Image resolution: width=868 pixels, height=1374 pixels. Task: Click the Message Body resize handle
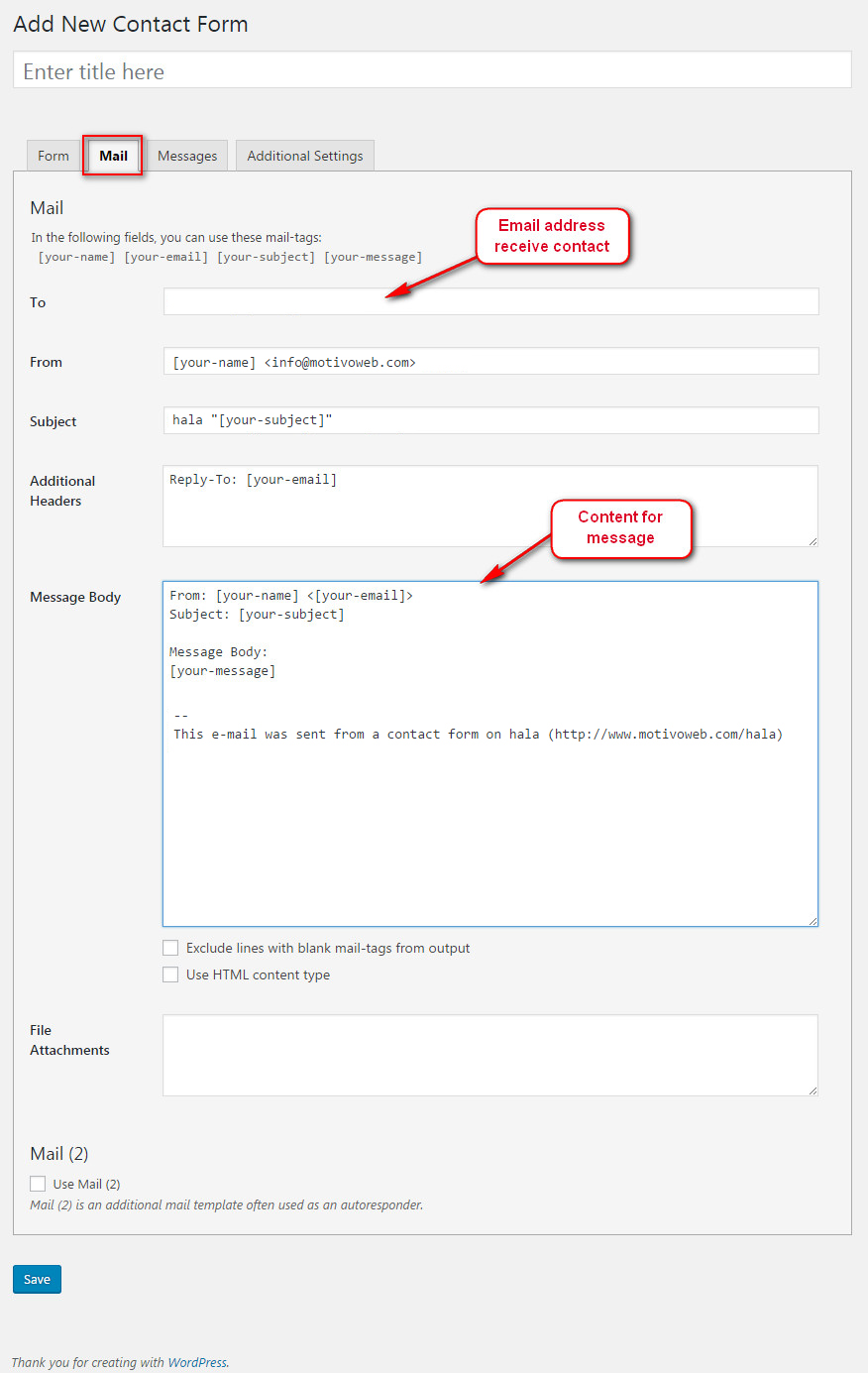(x=813, y=921)
